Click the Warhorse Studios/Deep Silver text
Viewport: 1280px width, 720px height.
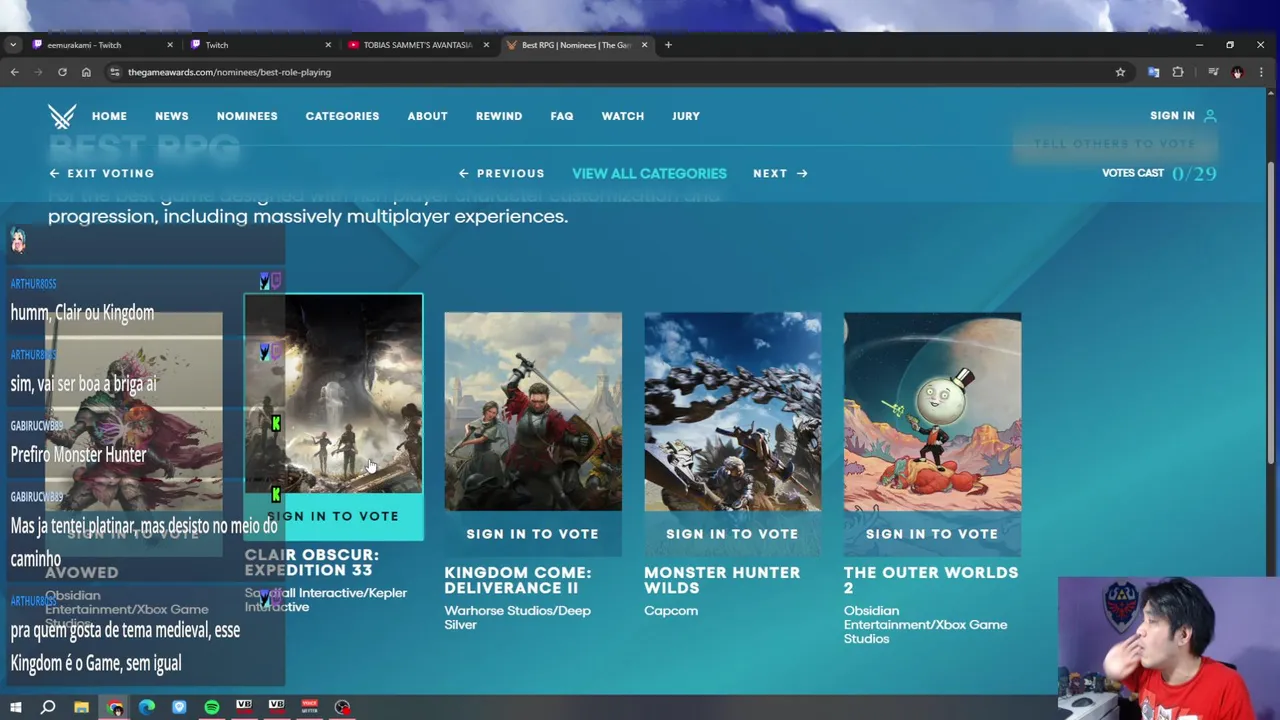(517, 617)
